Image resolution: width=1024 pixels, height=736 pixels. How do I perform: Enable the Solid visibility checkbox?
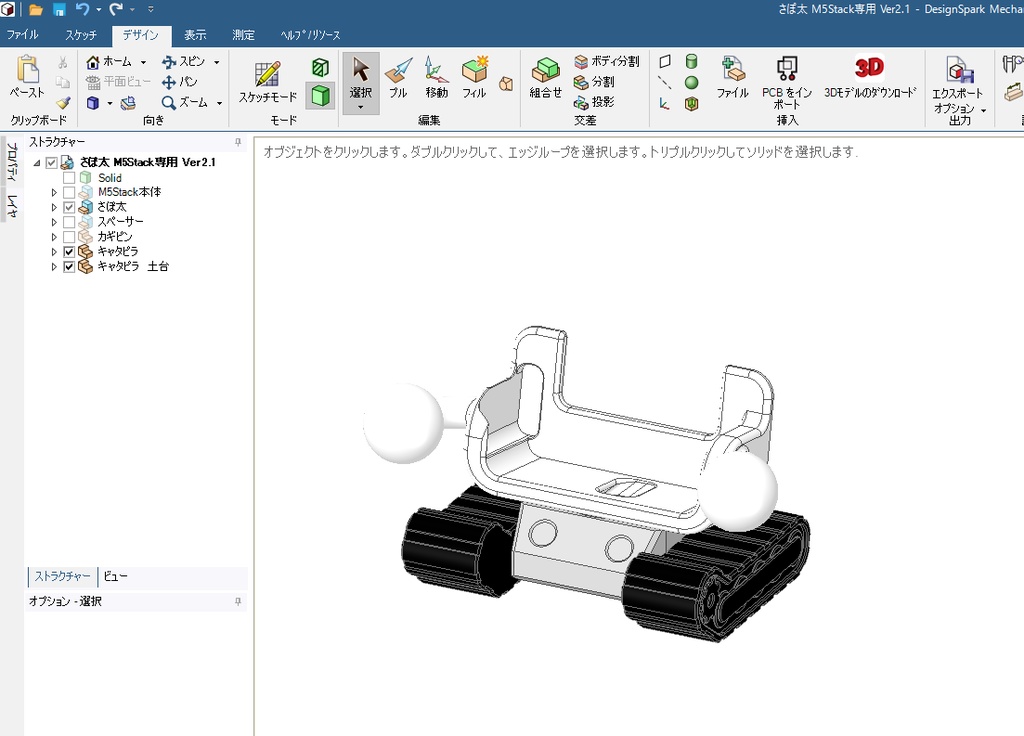(67, 177)
